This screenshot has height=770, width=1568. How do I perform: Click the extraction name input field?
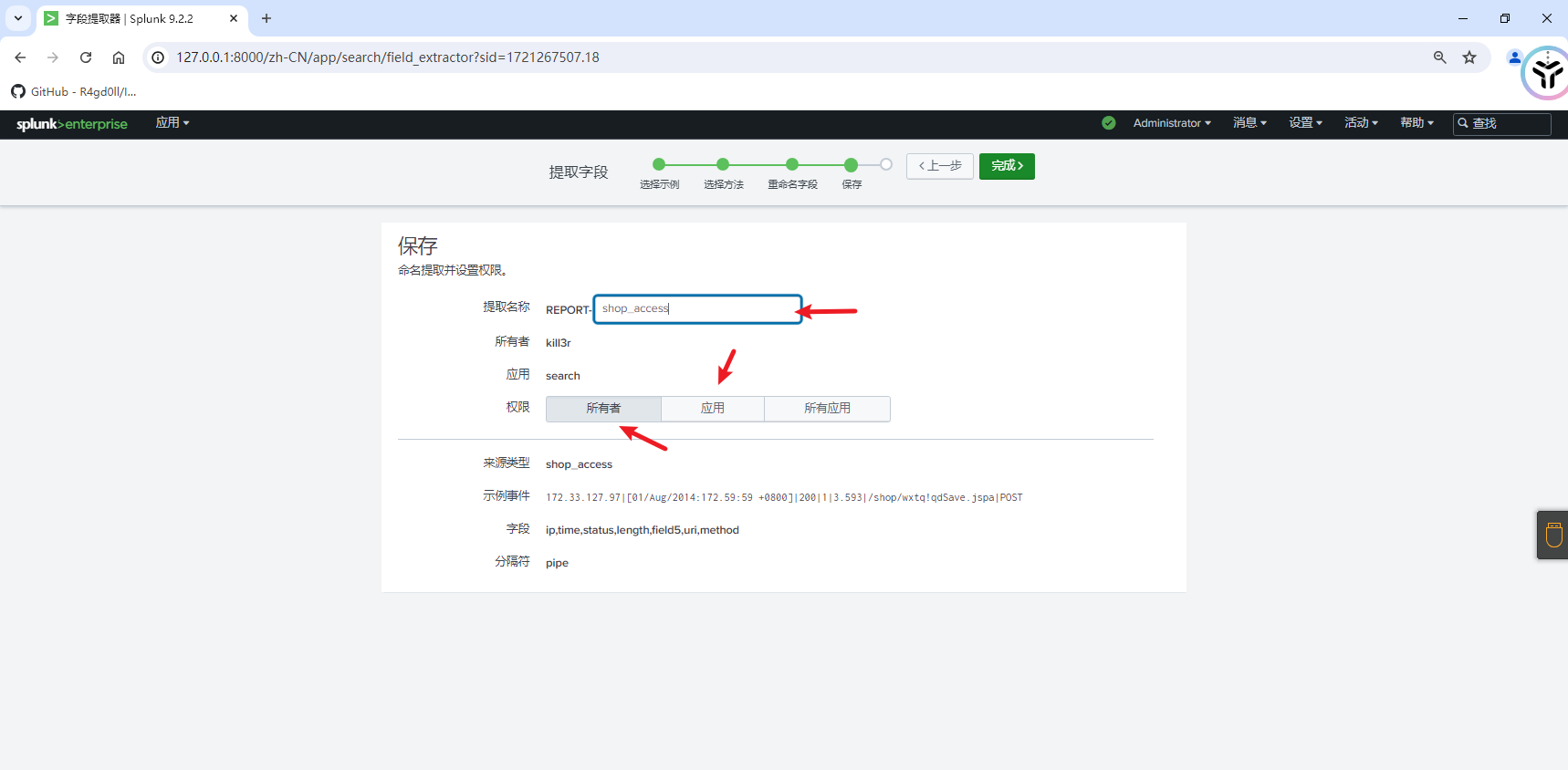pyautogui.click(x=697, y=309)
